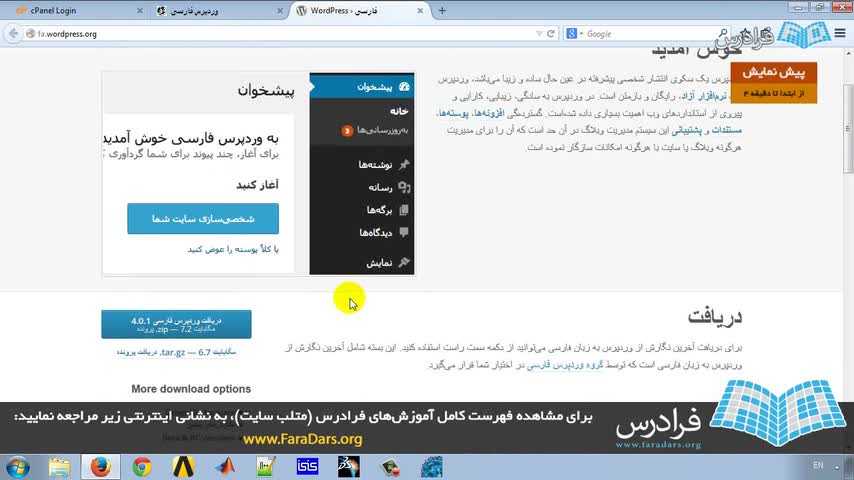Screen dimensions: 854x480
Task: Click the tar.gz 6.7 download link
Action: [176, 353]
